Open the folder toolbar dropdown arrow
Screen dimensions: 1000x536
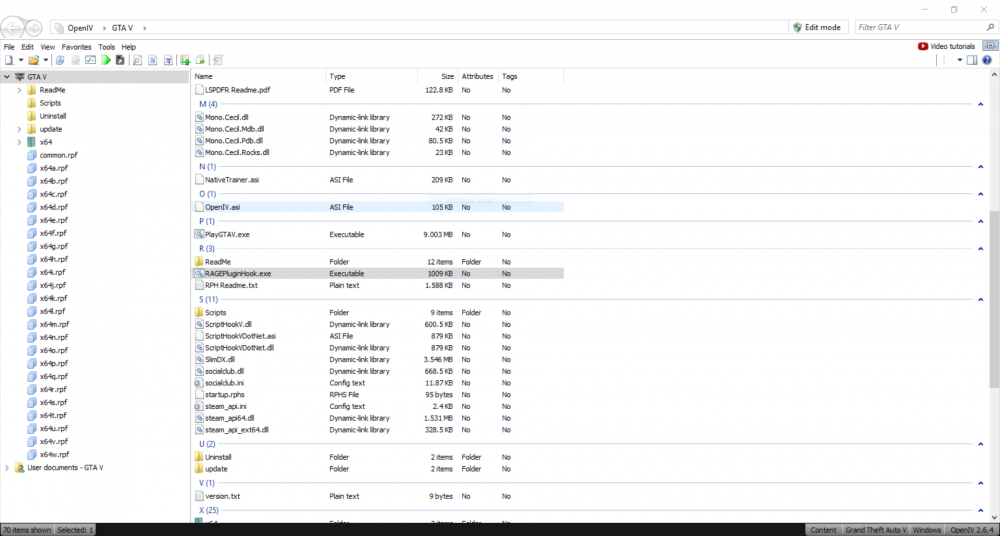tap(45, 60)
